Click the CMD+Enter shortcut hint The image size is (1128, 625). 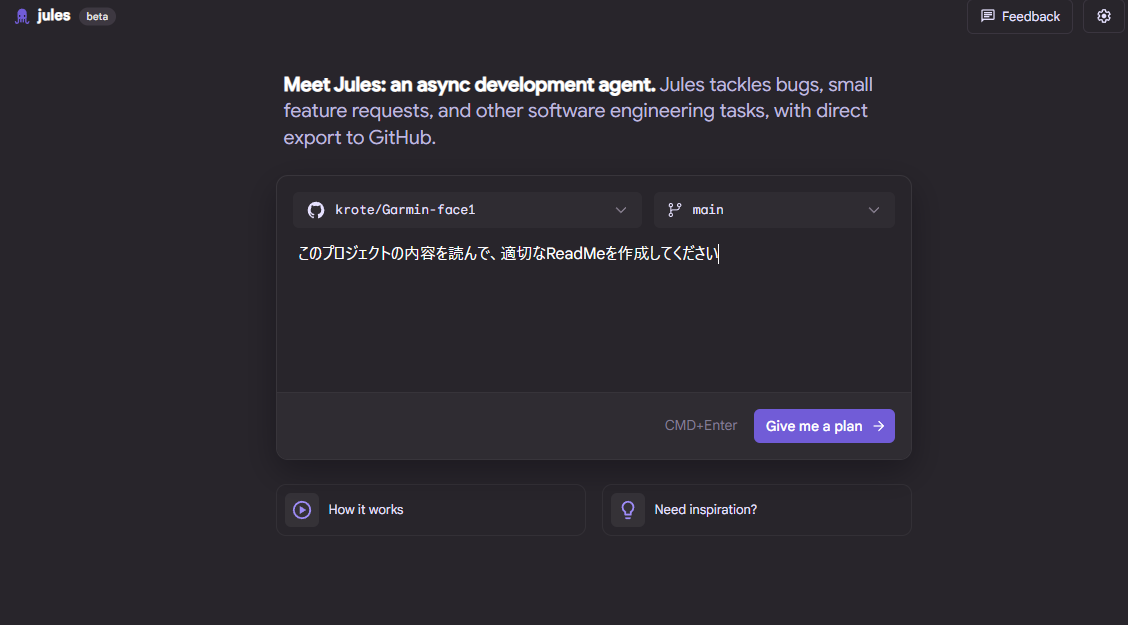click(701, 426)
